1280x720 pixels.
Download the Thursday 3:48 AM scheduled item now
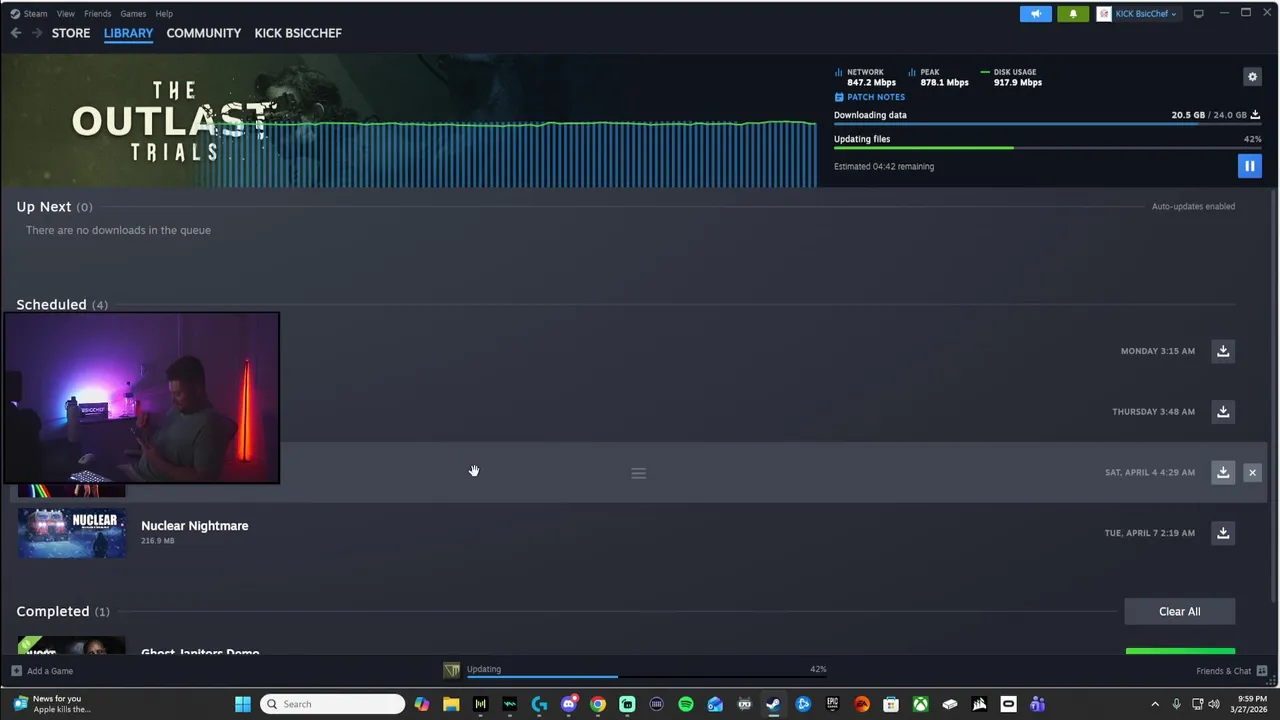tap(1223, 412)
